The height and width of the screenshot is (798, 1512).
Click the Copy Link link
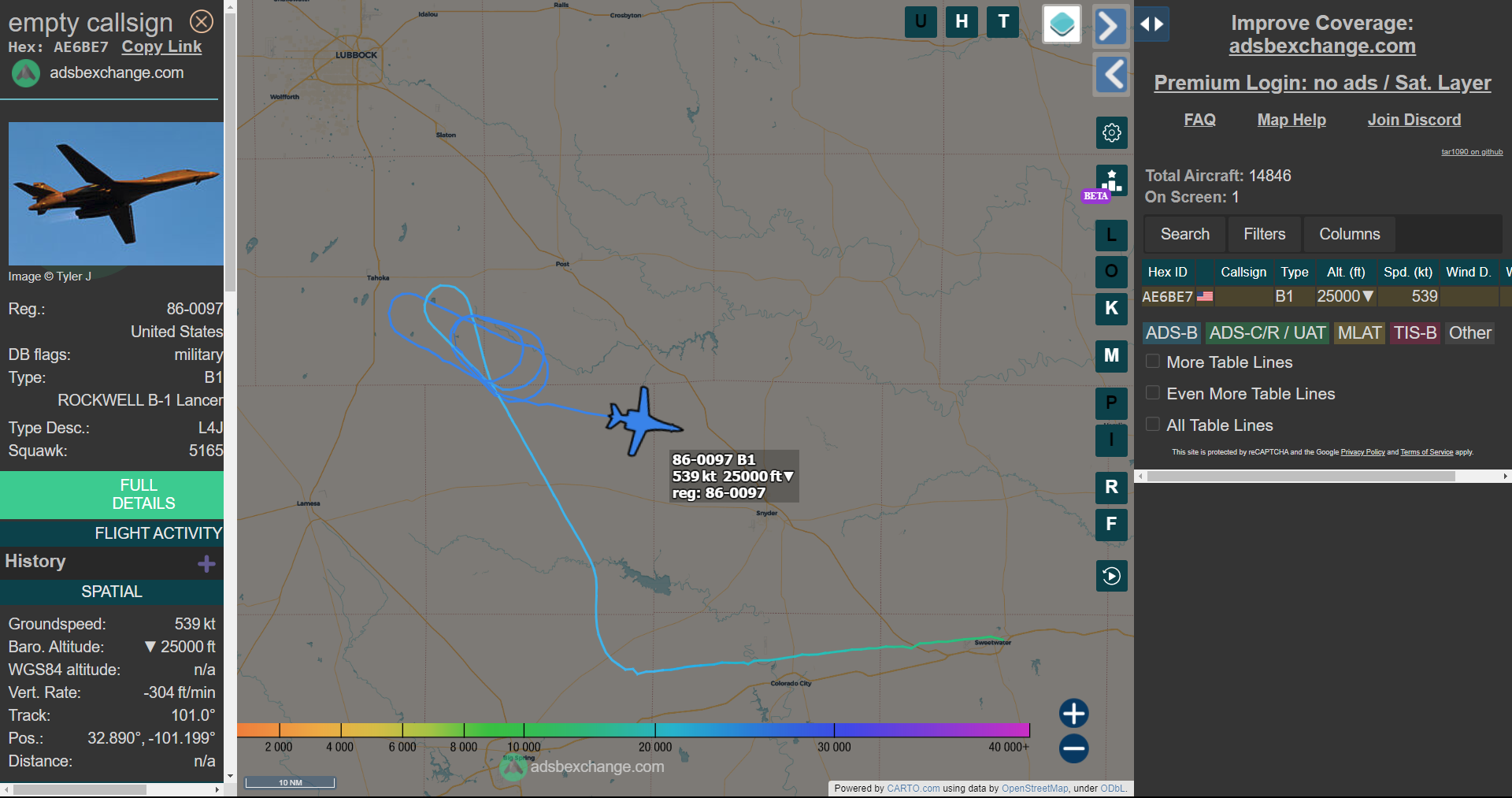click(x=161, y=46)
